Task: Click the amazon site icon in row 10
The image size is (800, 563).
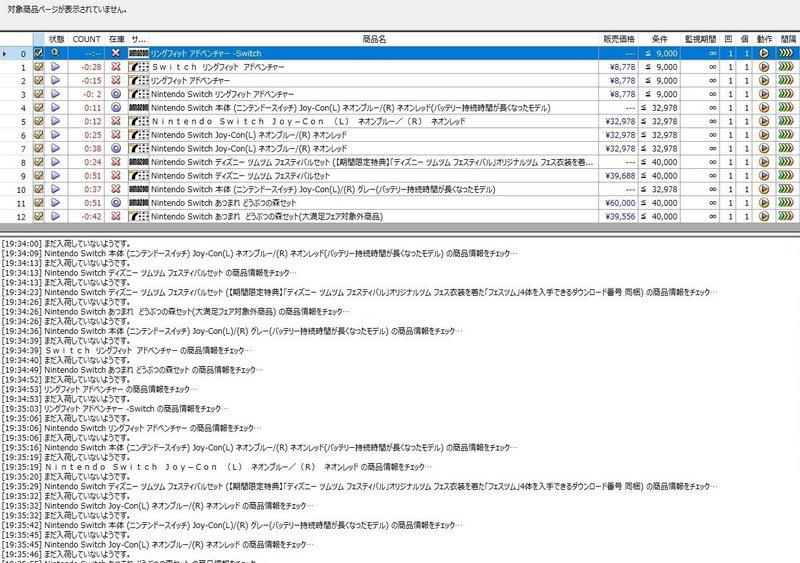Action: coord(138,189)
